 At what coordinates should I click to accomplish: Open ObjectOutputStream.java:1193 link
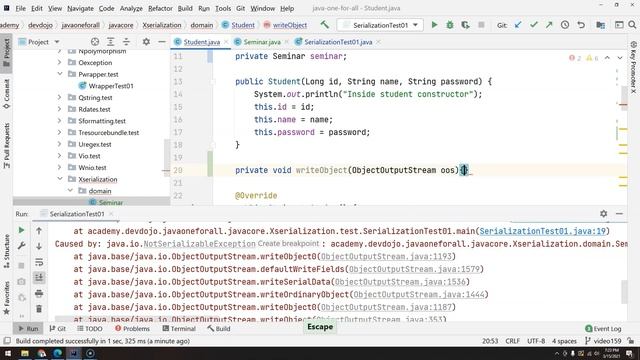(386, 256)
